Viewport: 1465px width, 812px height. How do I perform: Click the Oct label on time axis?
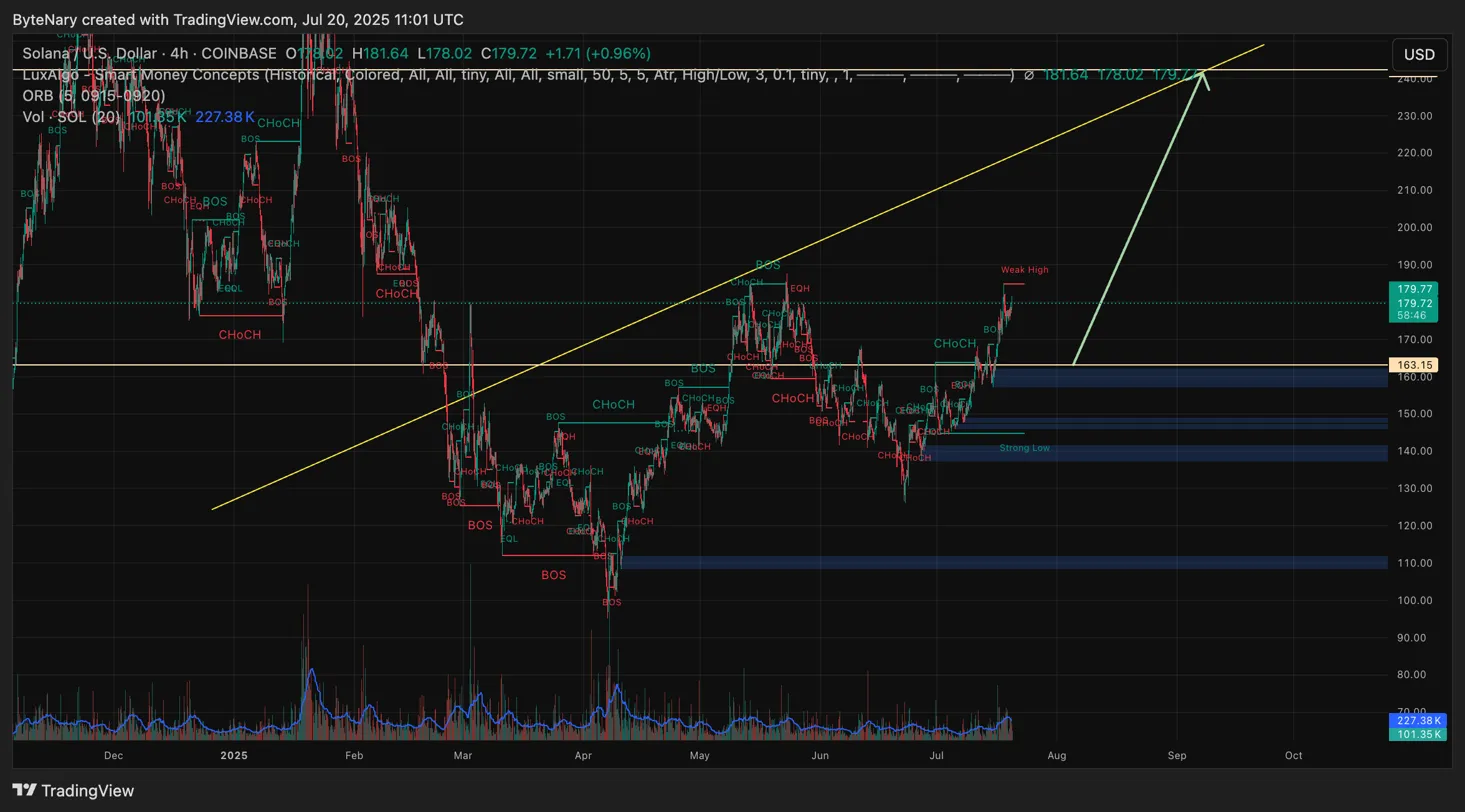(1293, 756)
